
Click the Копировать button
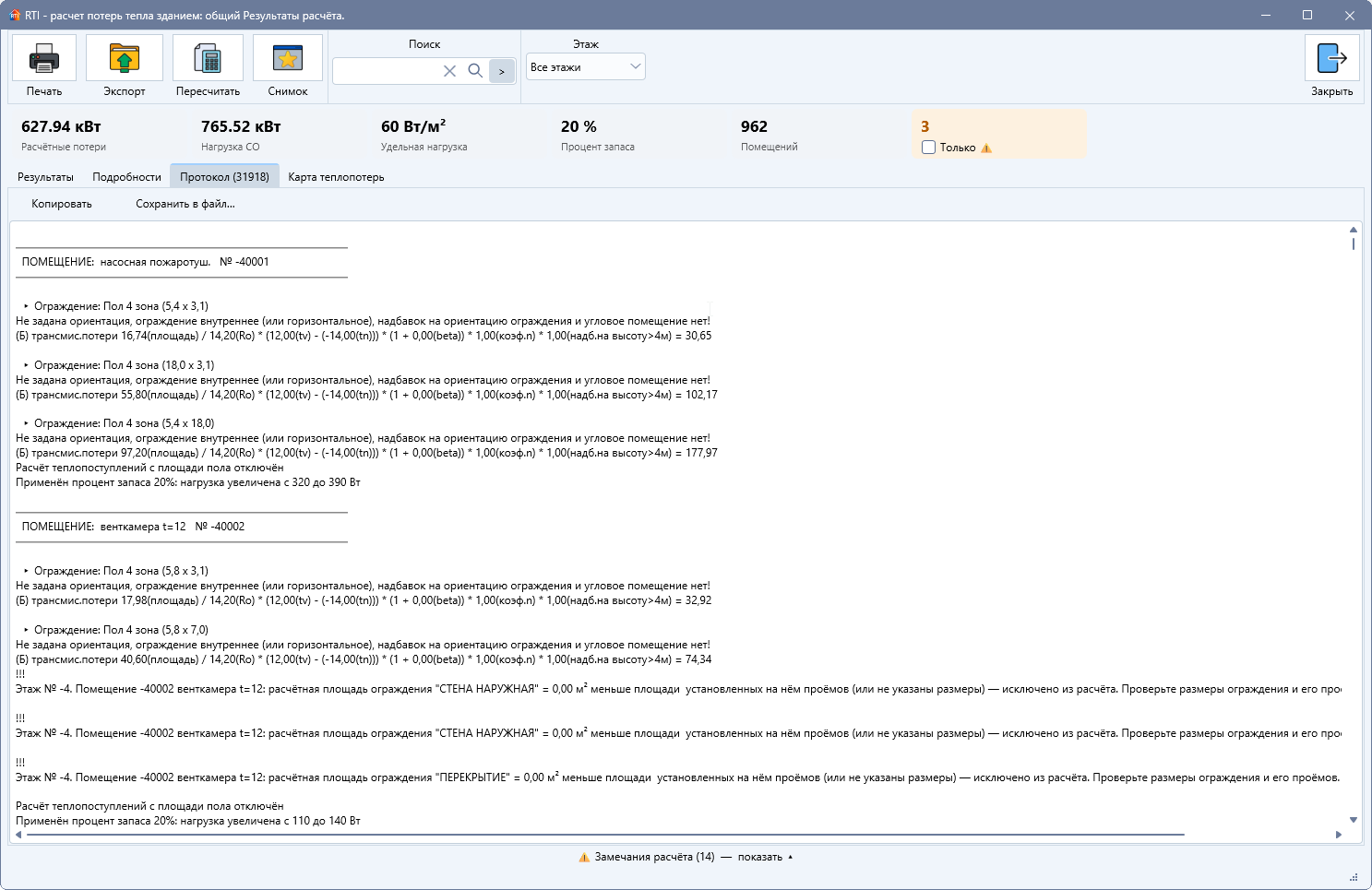pyautogui.click(x=62, y=204)
